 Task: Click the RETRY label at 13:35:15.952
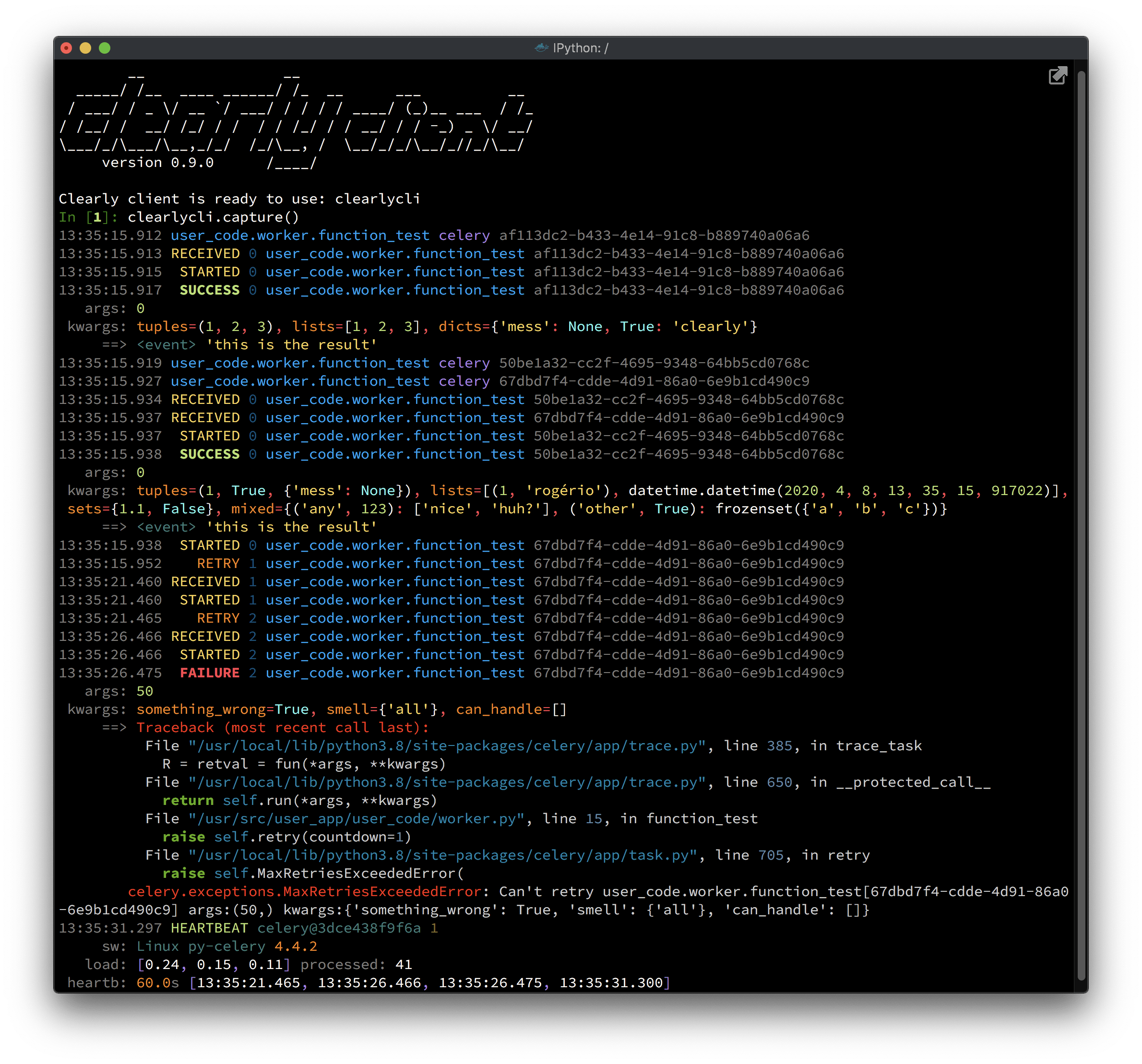[218, 563]
